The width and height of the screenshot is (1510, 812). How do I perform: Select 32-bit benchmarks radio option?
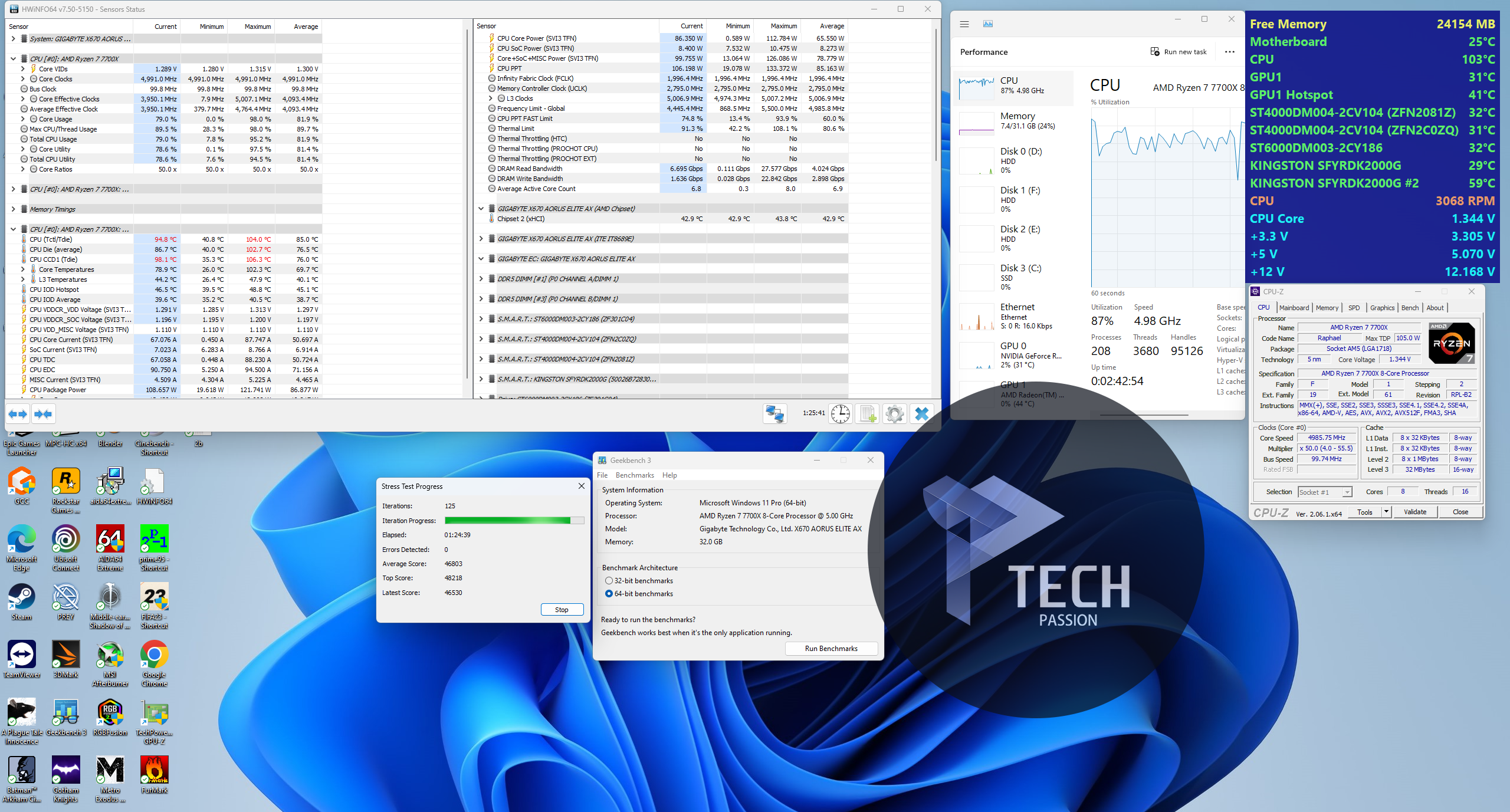pyautogui.click(x=609, y=581)
